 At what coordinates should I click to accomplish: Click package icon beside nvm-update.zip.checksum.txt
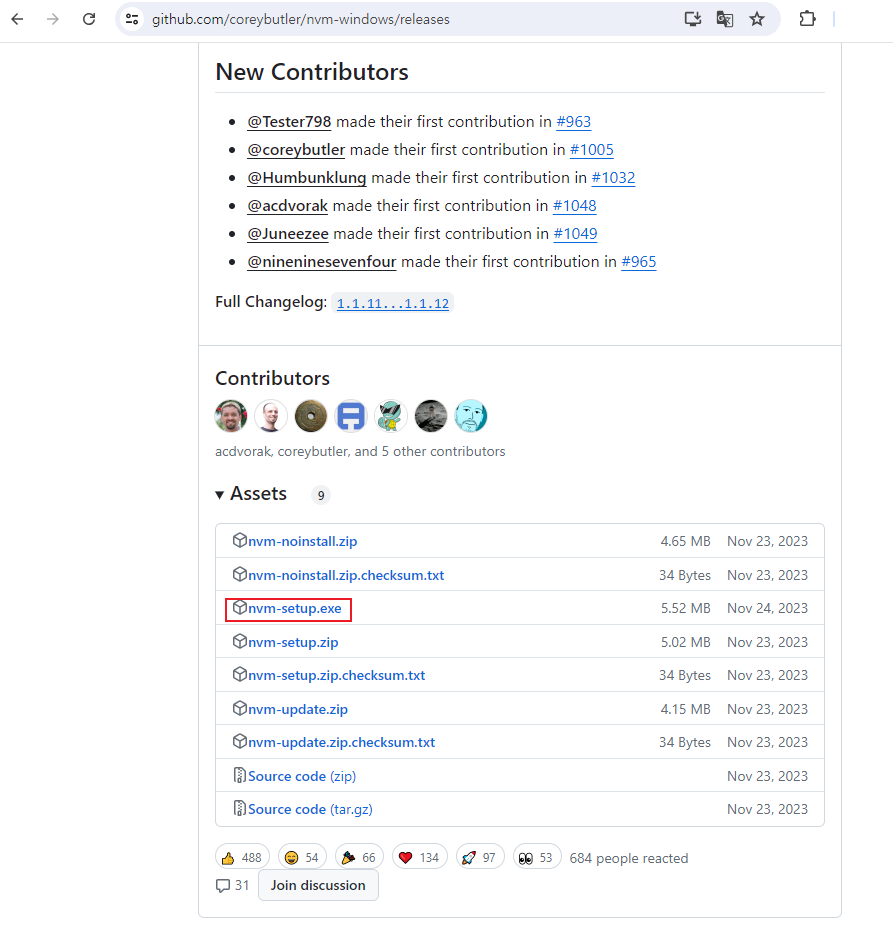(239, 741)
